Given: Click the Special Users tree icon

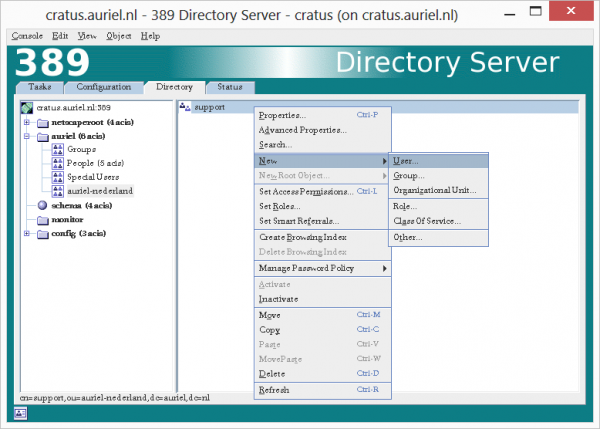Looking at the screenshot, I should 57,177.
